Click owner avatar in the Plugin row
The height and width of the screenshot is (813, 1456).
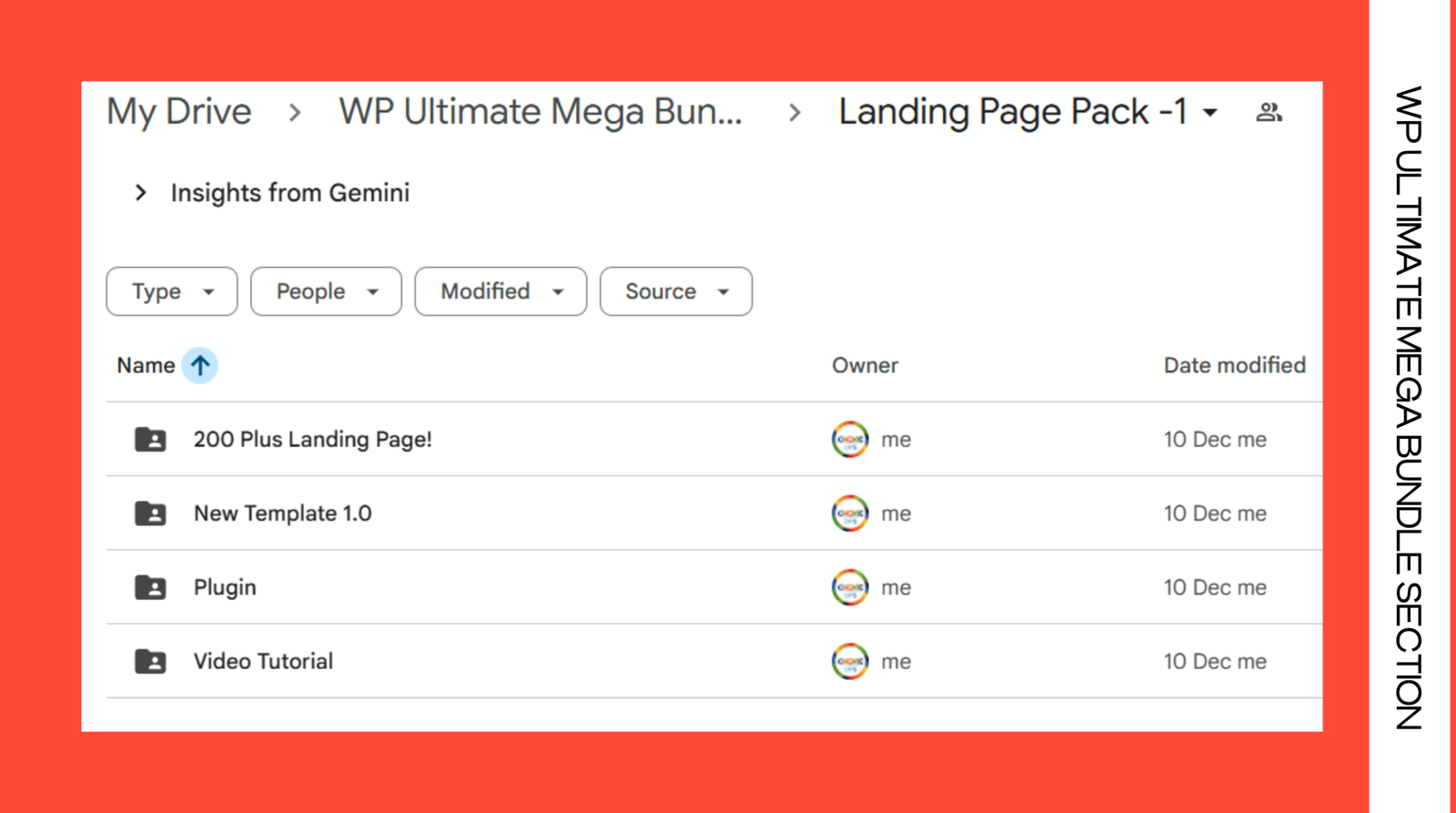(x=850, y=587)
